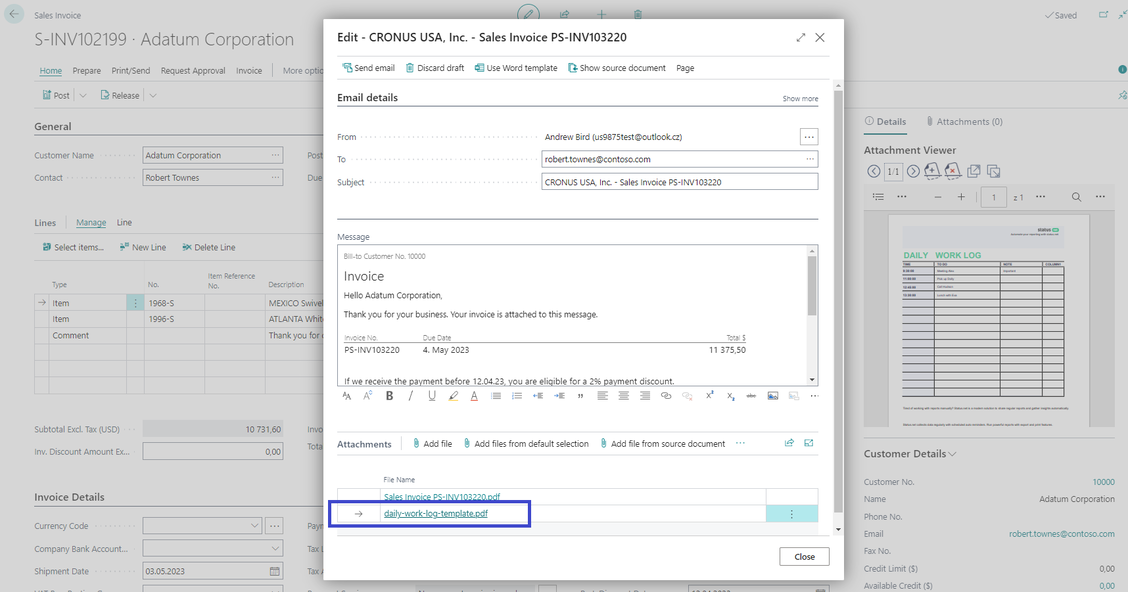The height and width of the screenshot is (592, 1128).
Task: Toggle italic formatting in message editor
Action: point(410,396)
